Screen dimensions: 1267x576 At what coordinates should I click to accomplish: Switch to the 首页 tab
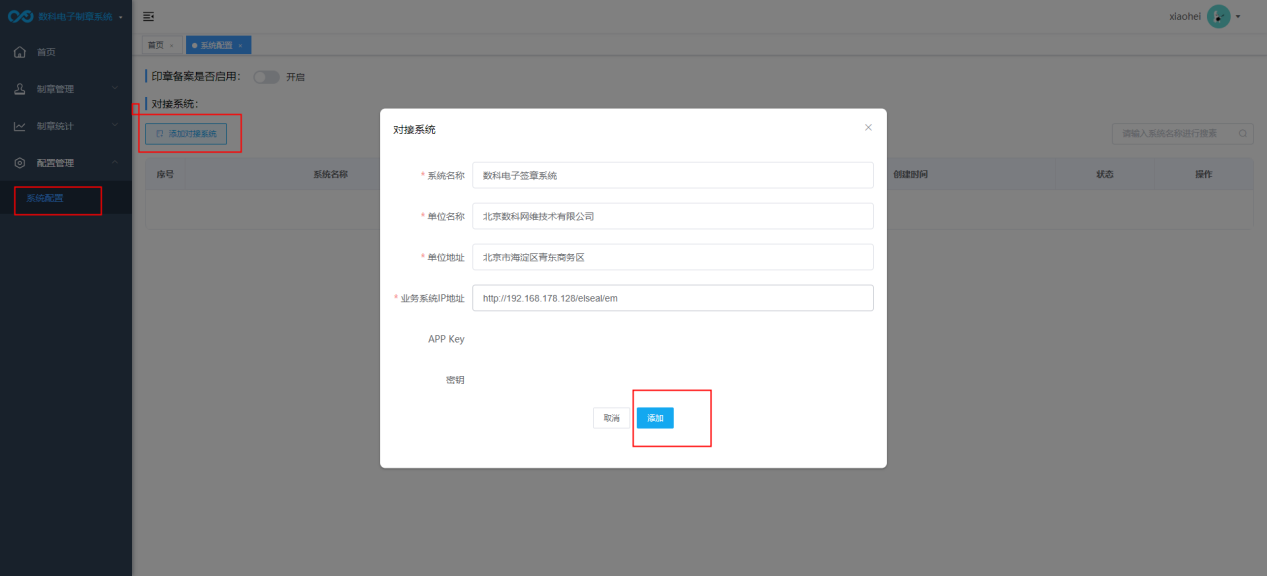tap(156, 45)
